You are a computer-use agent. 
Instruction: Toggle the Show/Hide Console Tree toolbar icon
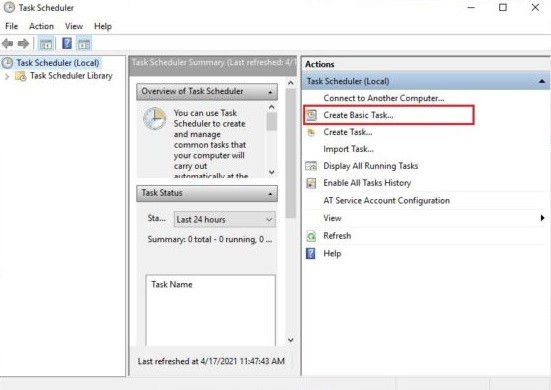click(46, 44)
